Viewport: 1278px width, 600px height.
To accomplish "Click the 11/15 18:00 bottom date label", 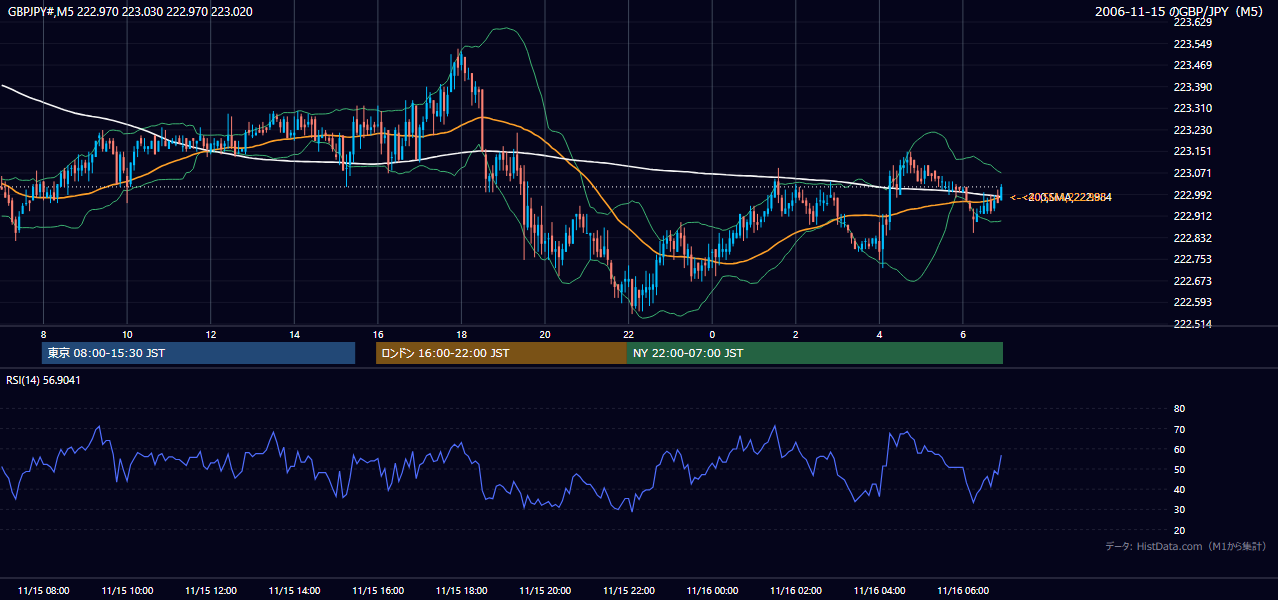I will [461, 591].
